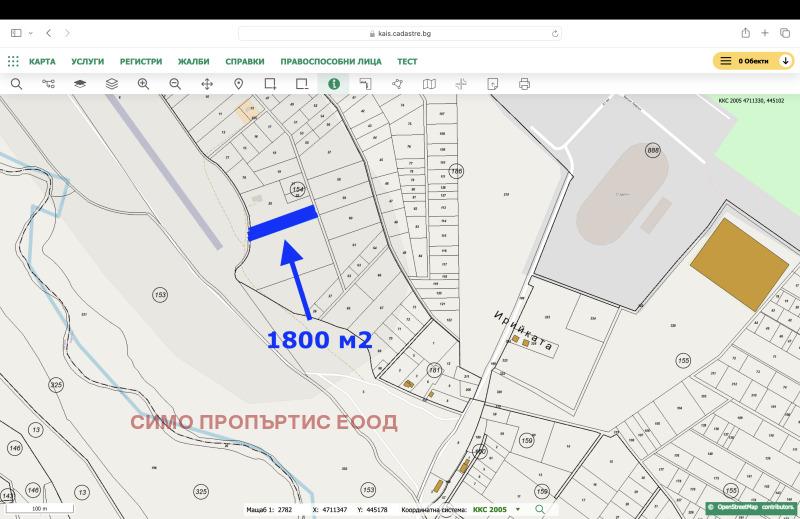The image size is (800, 519).
Task: Select the zoom out tool
Action: coord(175,84)
